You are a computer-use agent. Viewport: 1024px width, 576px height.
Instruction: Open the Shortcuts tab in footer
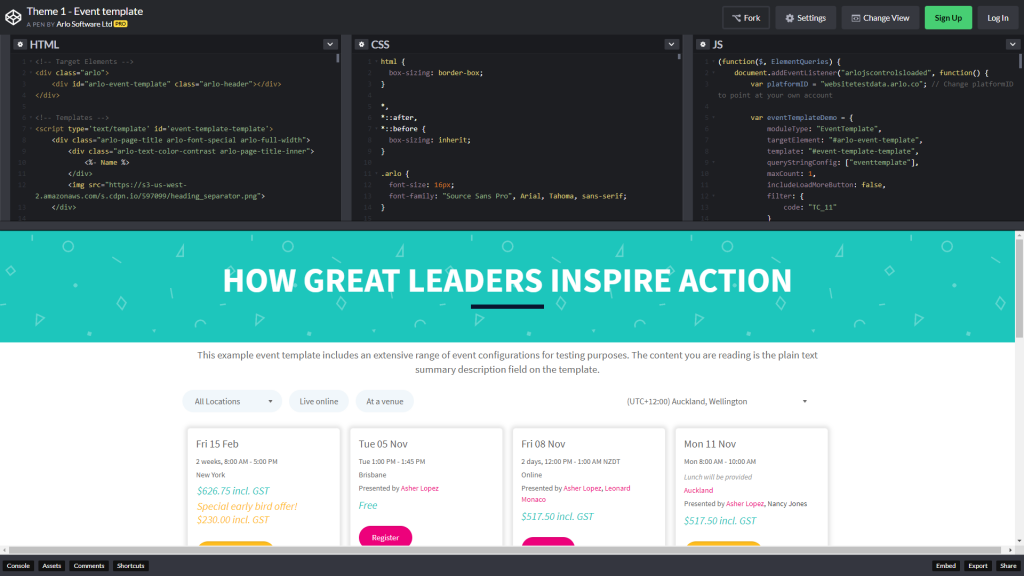coord(130,566)
